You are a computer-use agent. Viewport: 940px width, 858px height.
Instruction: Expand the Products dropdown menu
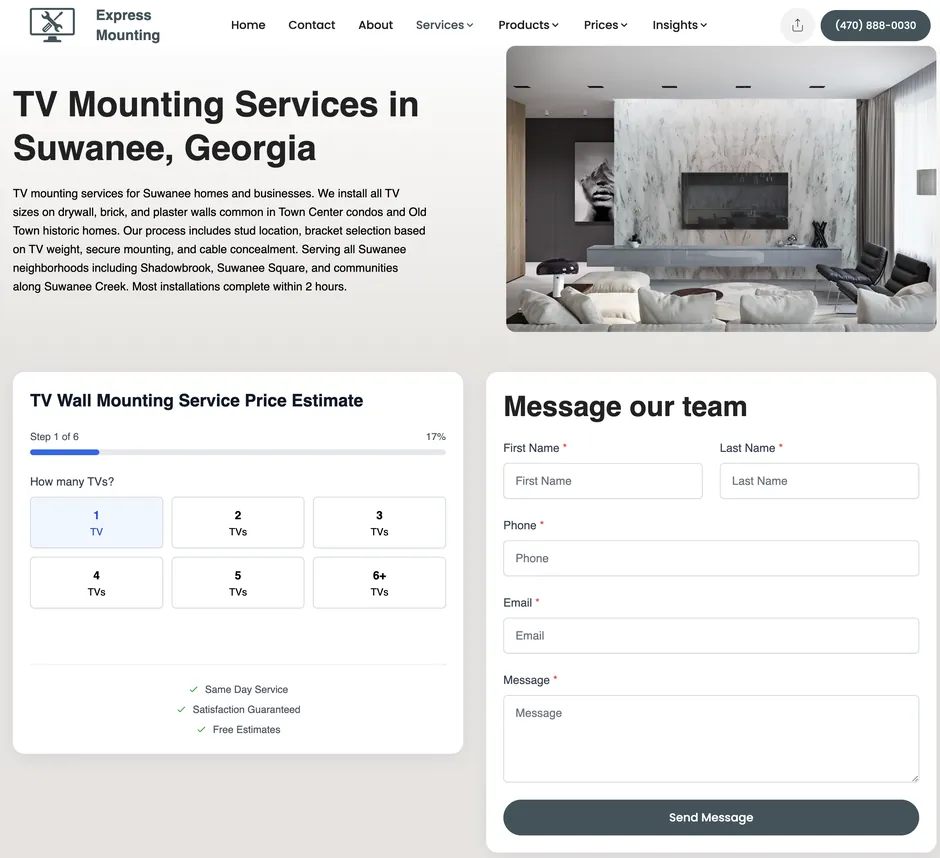(x=529, y=25)
